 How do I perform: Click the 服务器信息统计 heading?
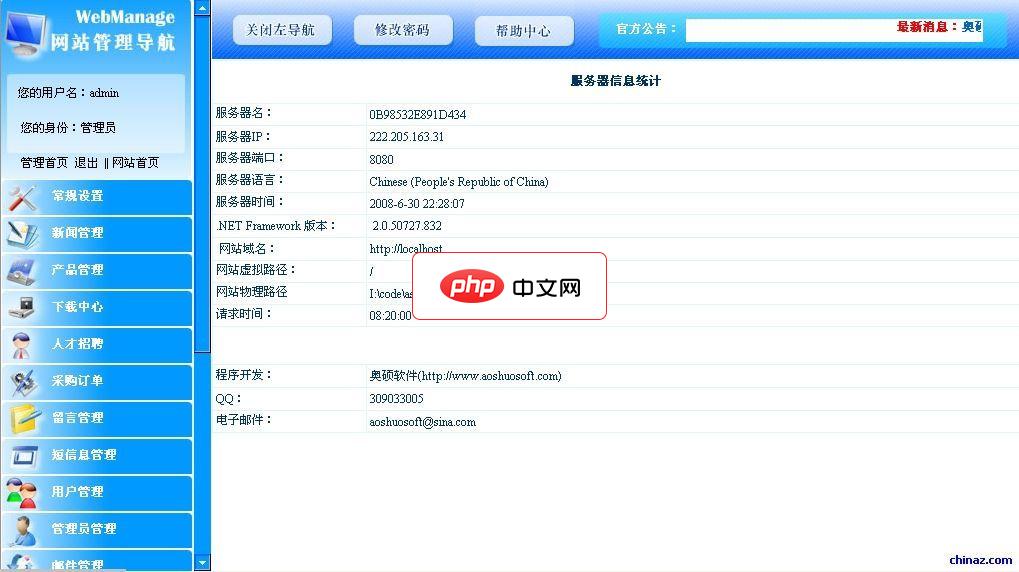click(x=615, y=81)
